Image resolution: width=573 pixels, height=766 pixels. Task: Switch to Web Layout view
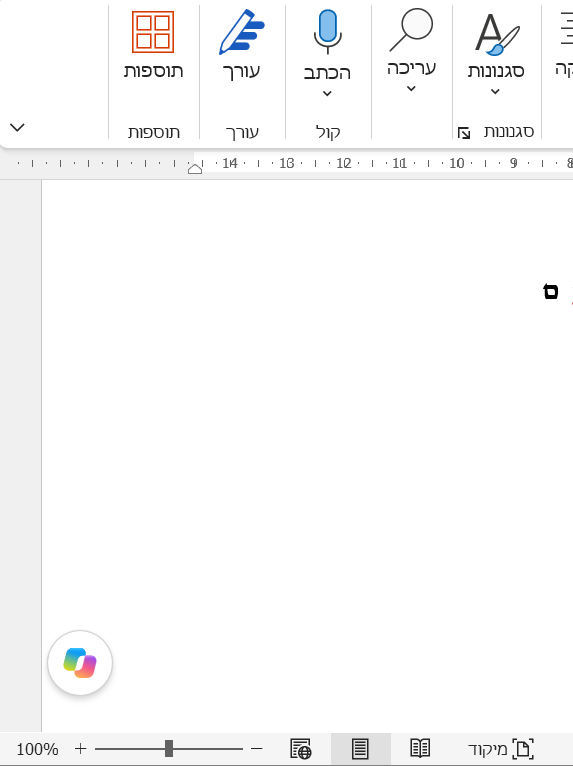tap(300, 749)
